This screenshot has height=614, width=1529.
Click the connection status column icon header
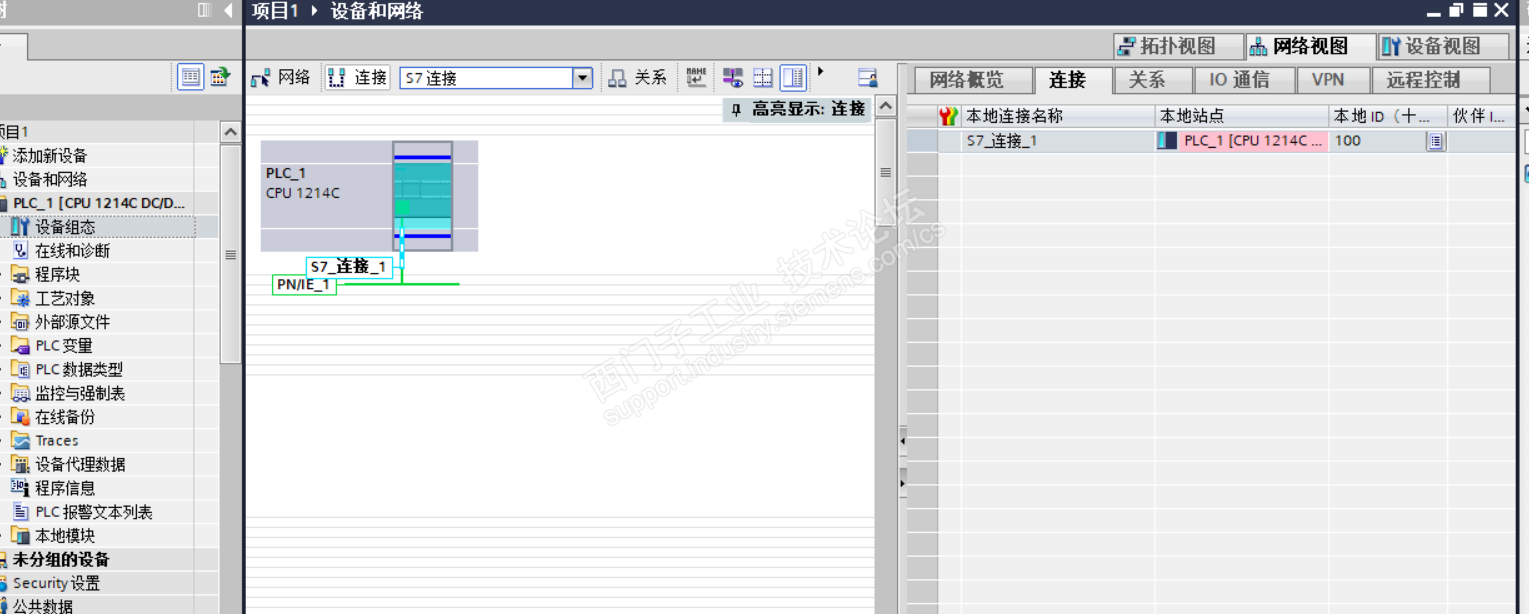[949, 116]
